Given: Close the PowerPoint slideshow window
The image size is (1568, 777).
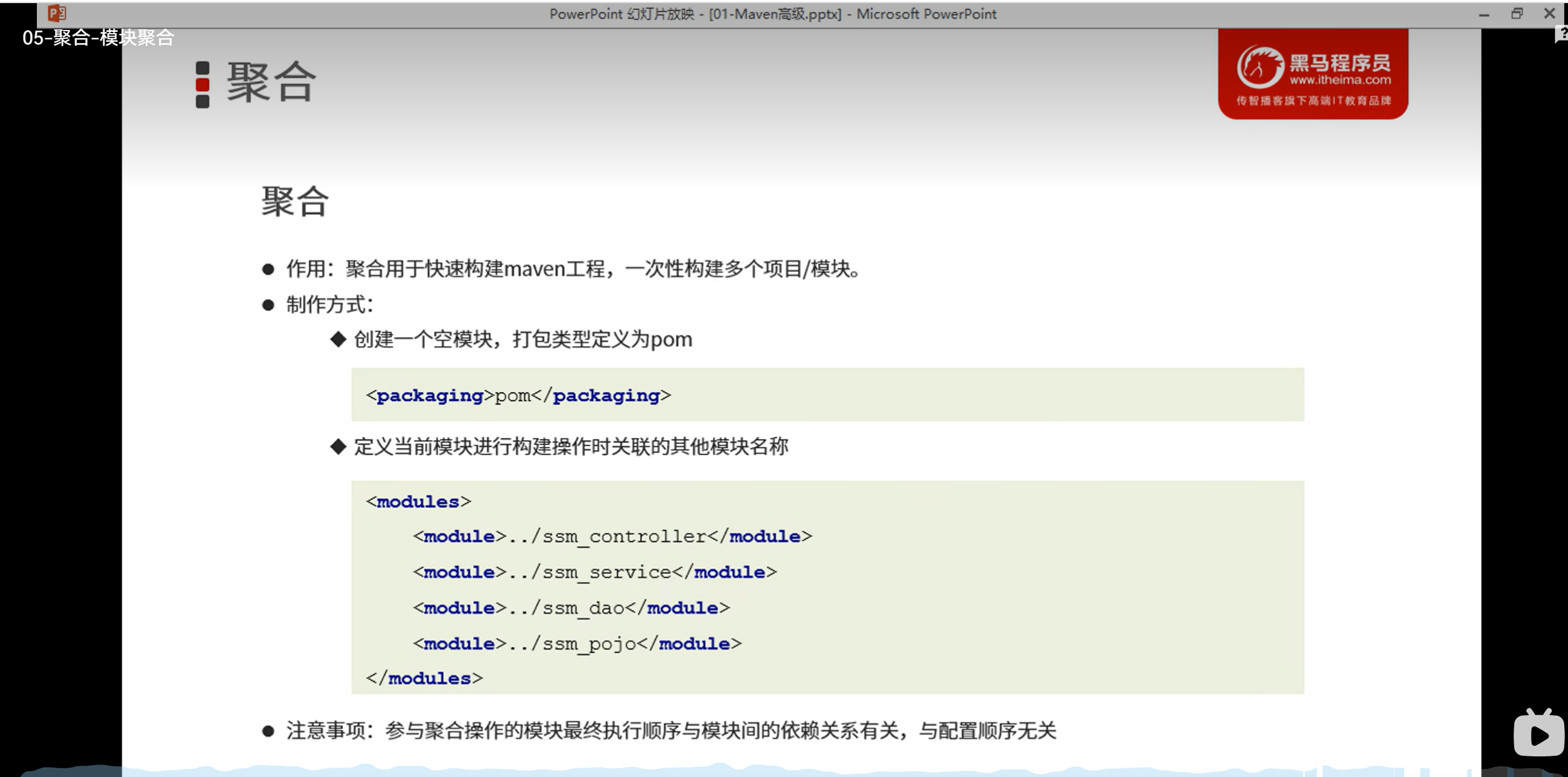Looking at the screenshot, I should tap(1549, 14).
